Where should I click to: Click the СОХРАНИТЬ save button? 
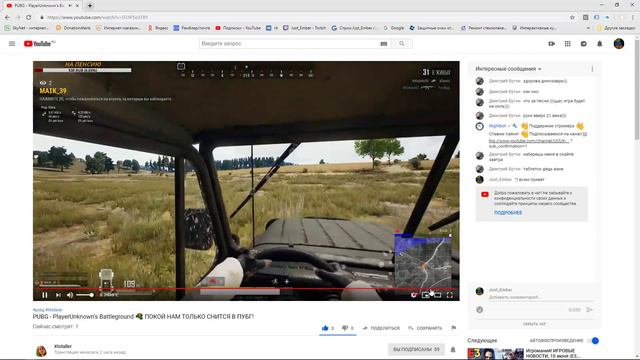click(x=425, y=328)
